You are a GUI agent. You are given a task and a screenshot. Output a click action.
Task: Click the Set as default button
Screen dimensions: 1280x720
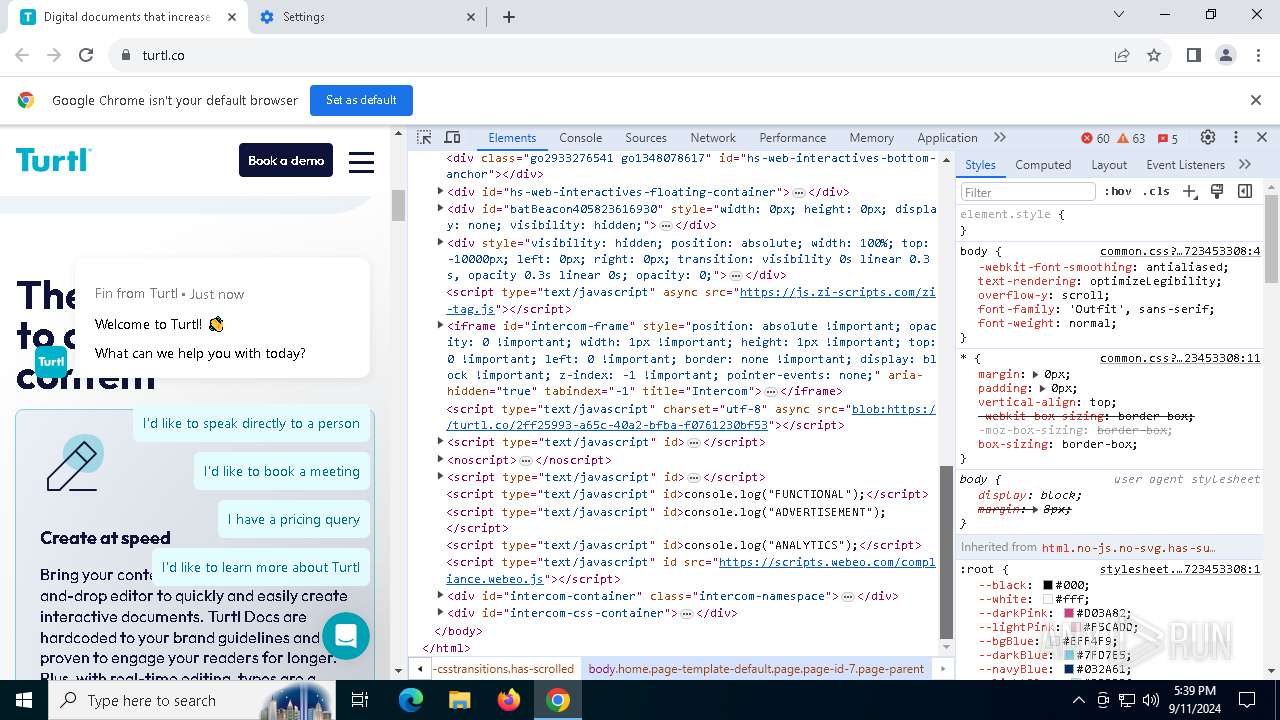(x=361, y=100)
